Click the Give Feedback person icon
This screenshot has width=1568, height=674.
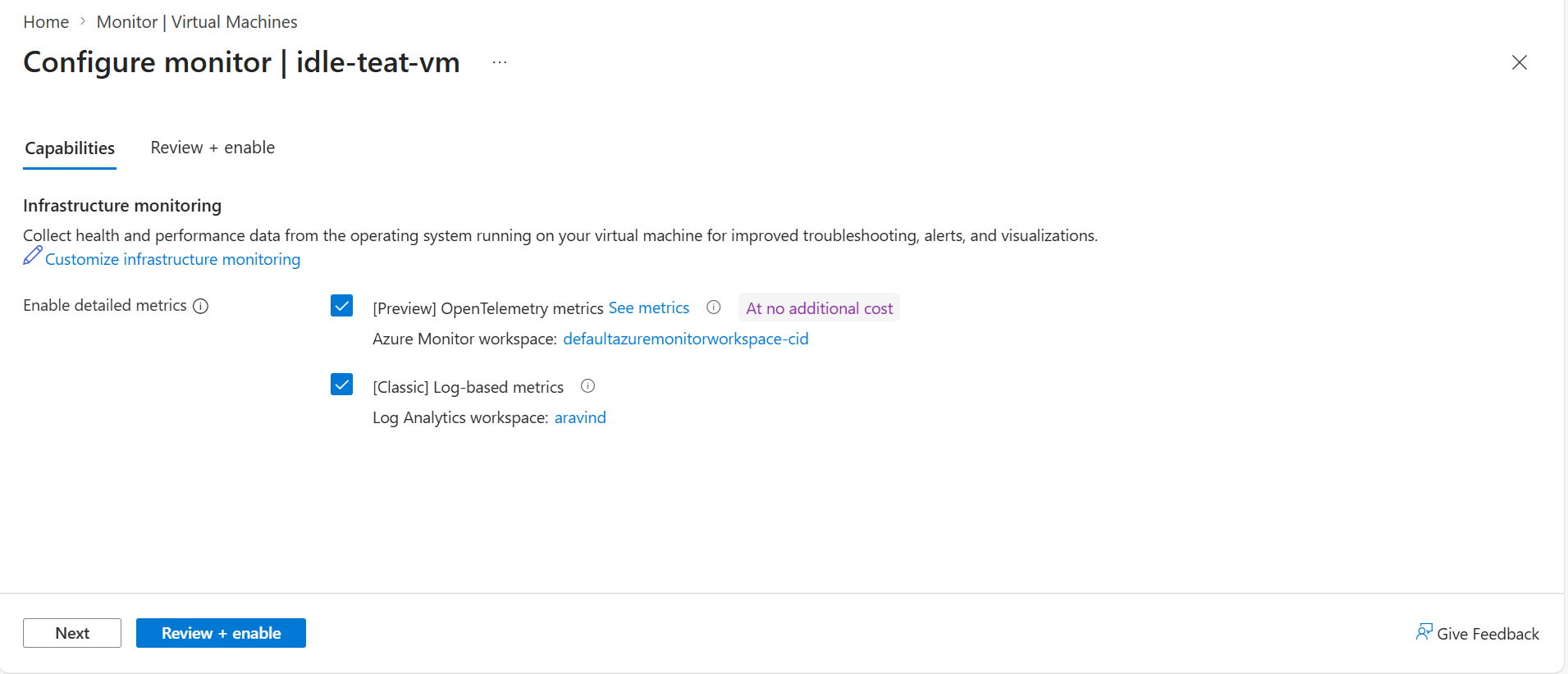(1424, 632)
